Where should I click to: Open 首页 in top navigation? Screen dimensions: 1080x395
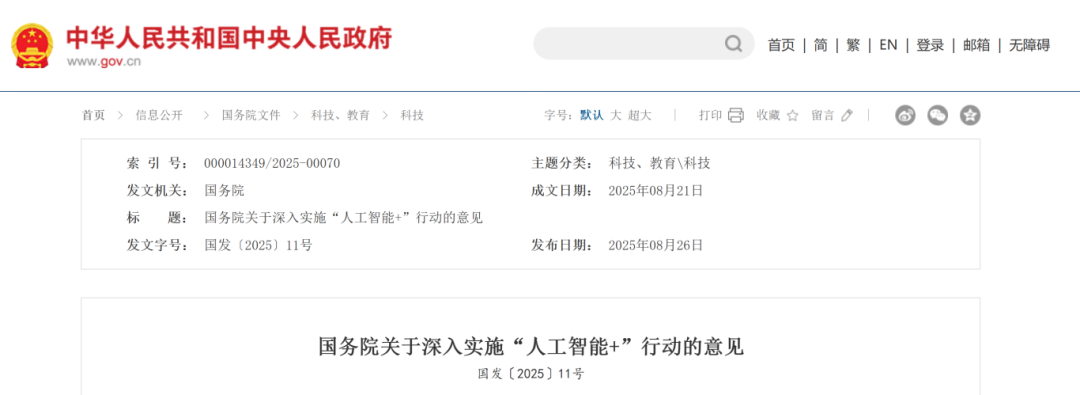(781, 45)
